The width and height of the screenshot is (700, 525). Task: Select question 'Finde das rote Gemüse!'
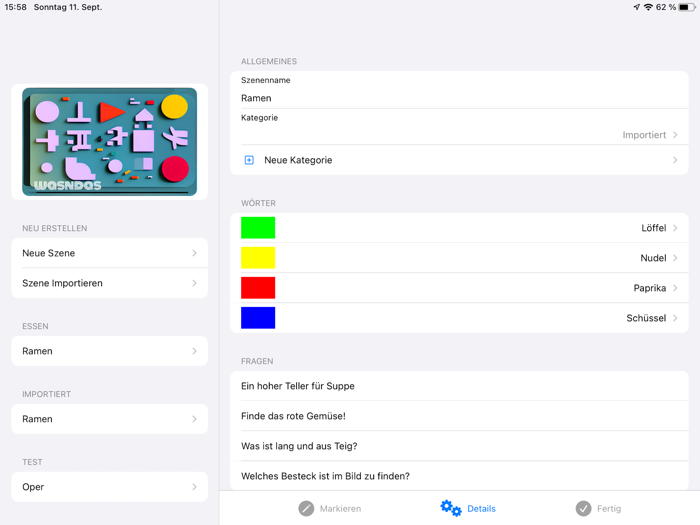pyautogui.click(x=459, y=416)
